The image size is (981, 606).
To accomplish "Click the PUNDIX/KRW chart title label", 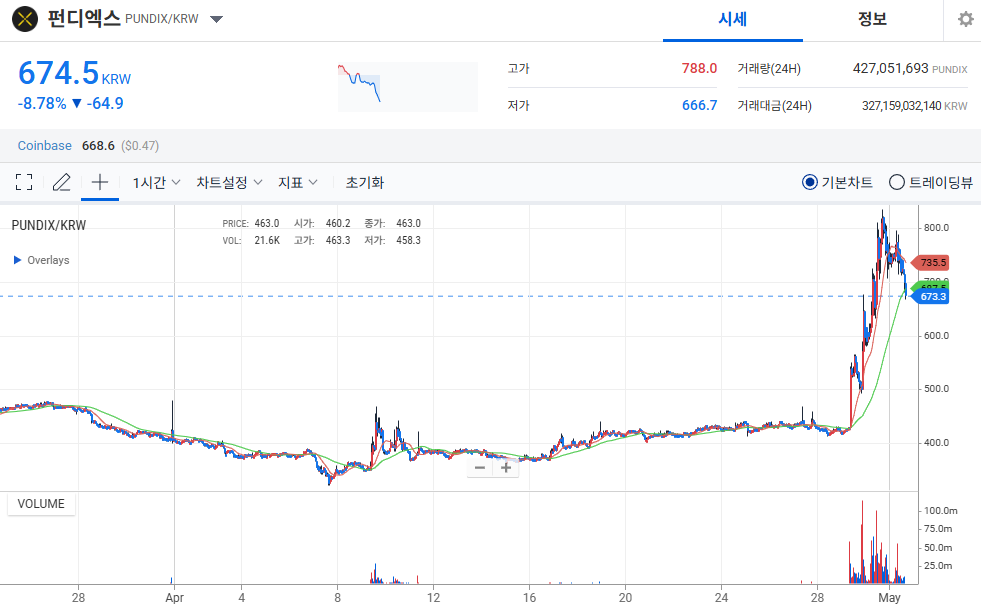I will 49,225.
